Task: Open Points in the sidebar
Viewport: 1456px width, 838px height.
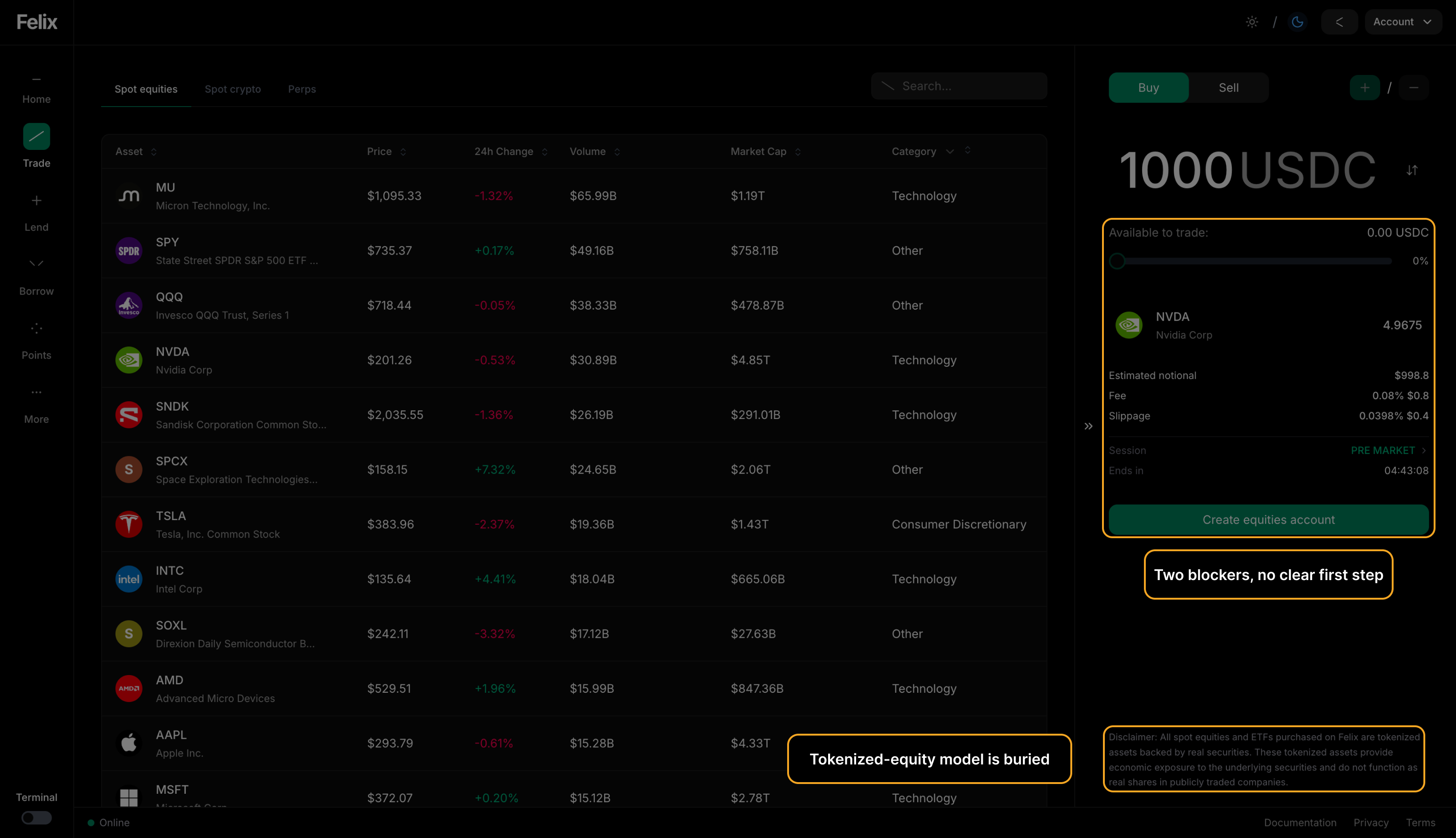Action: point(36,341)
